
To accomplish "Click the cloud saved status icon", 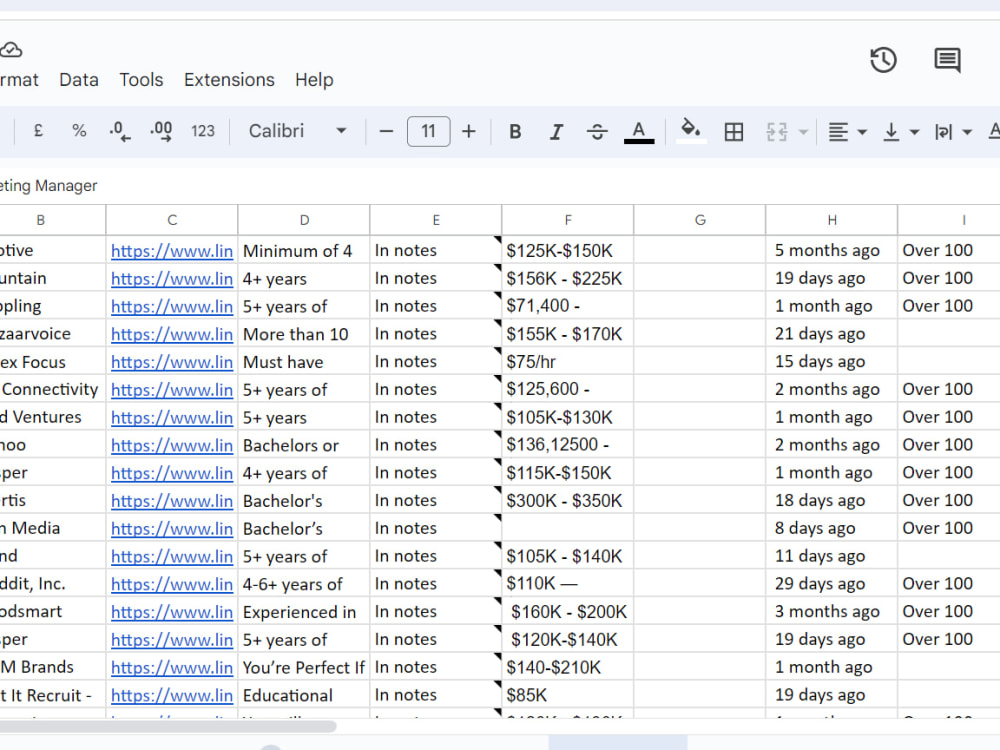I will pos(11,50).
